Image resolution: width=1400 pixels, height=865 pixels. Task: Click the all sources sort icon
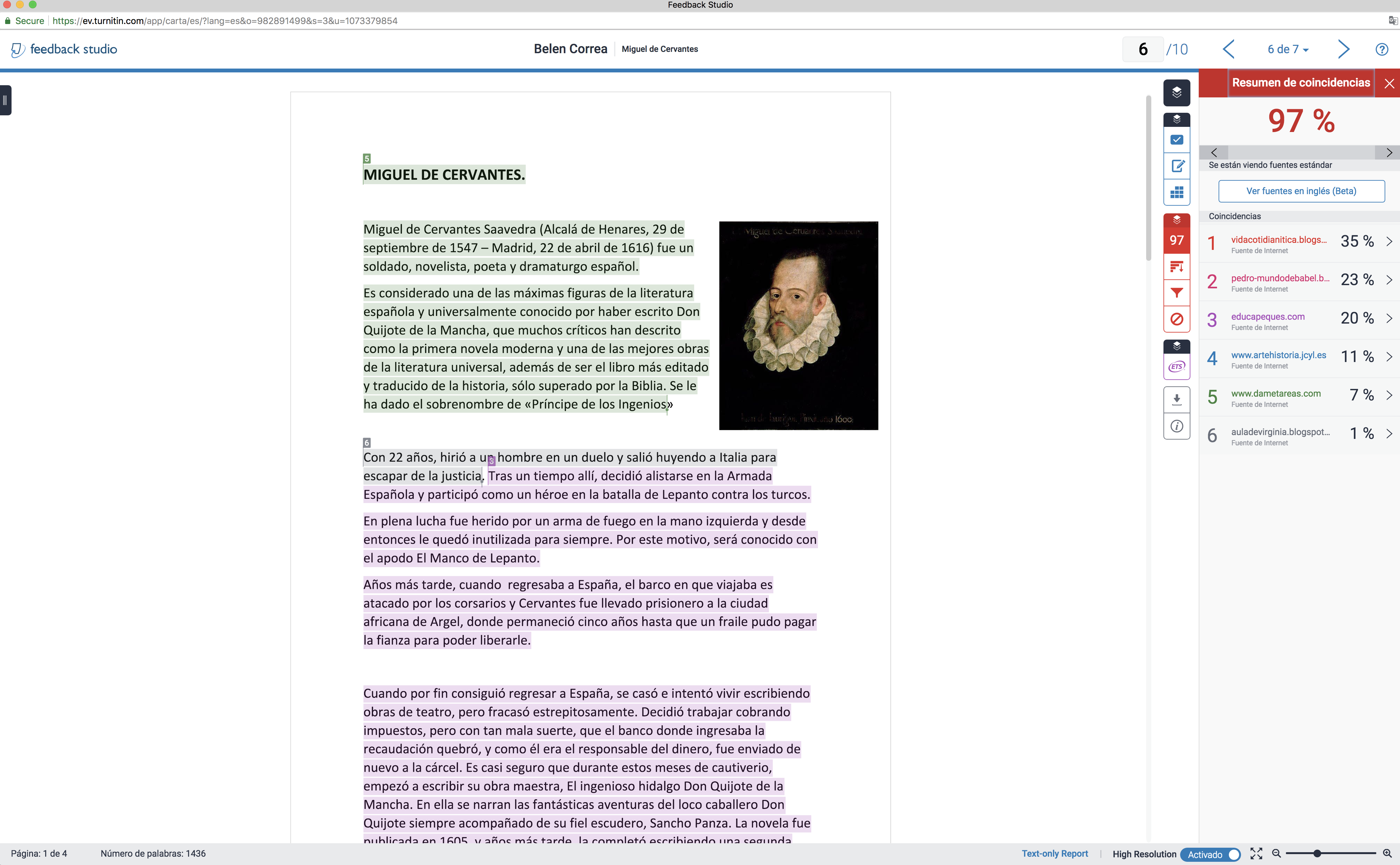coord(1176,267)
